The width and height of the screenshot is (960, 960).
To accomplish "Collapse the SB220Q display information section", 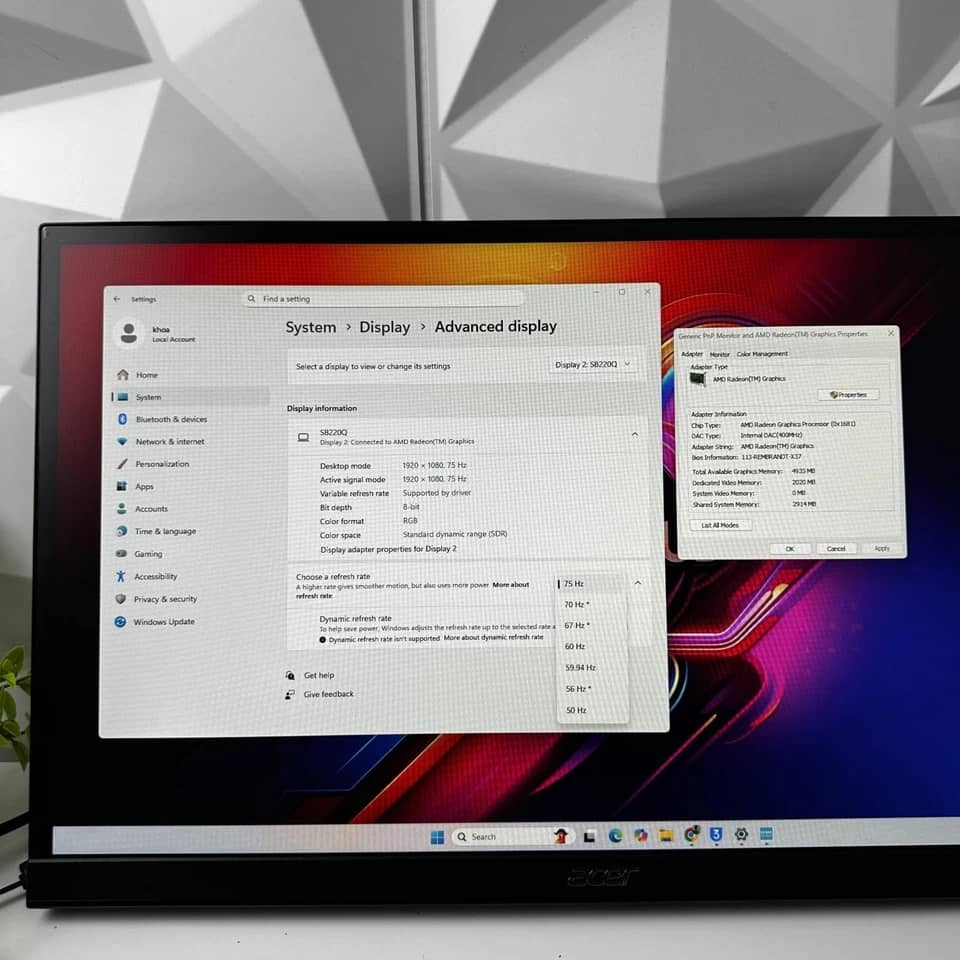I will (x=634, y=434).
